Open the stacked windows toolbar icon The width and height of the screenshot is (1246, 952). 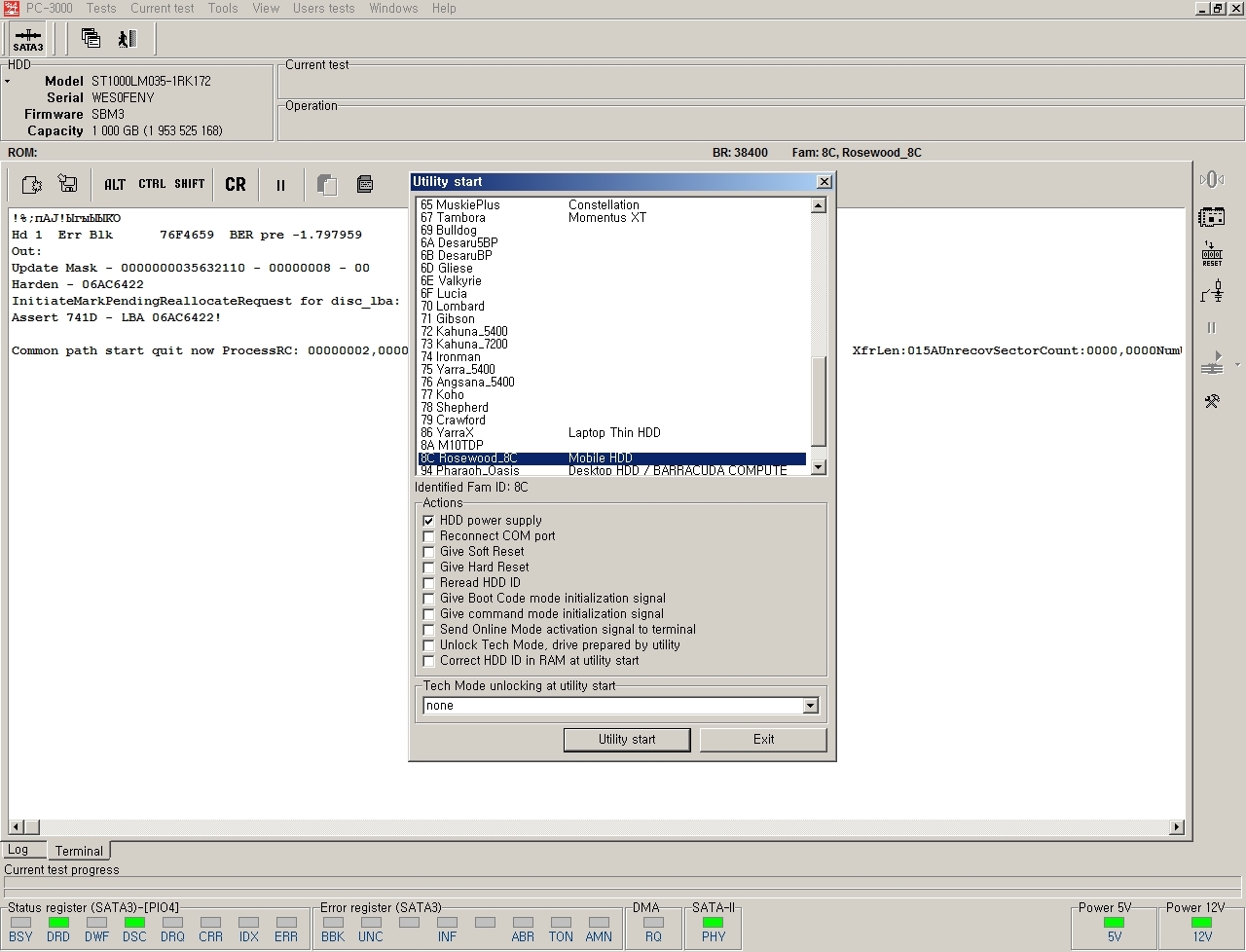91,39
